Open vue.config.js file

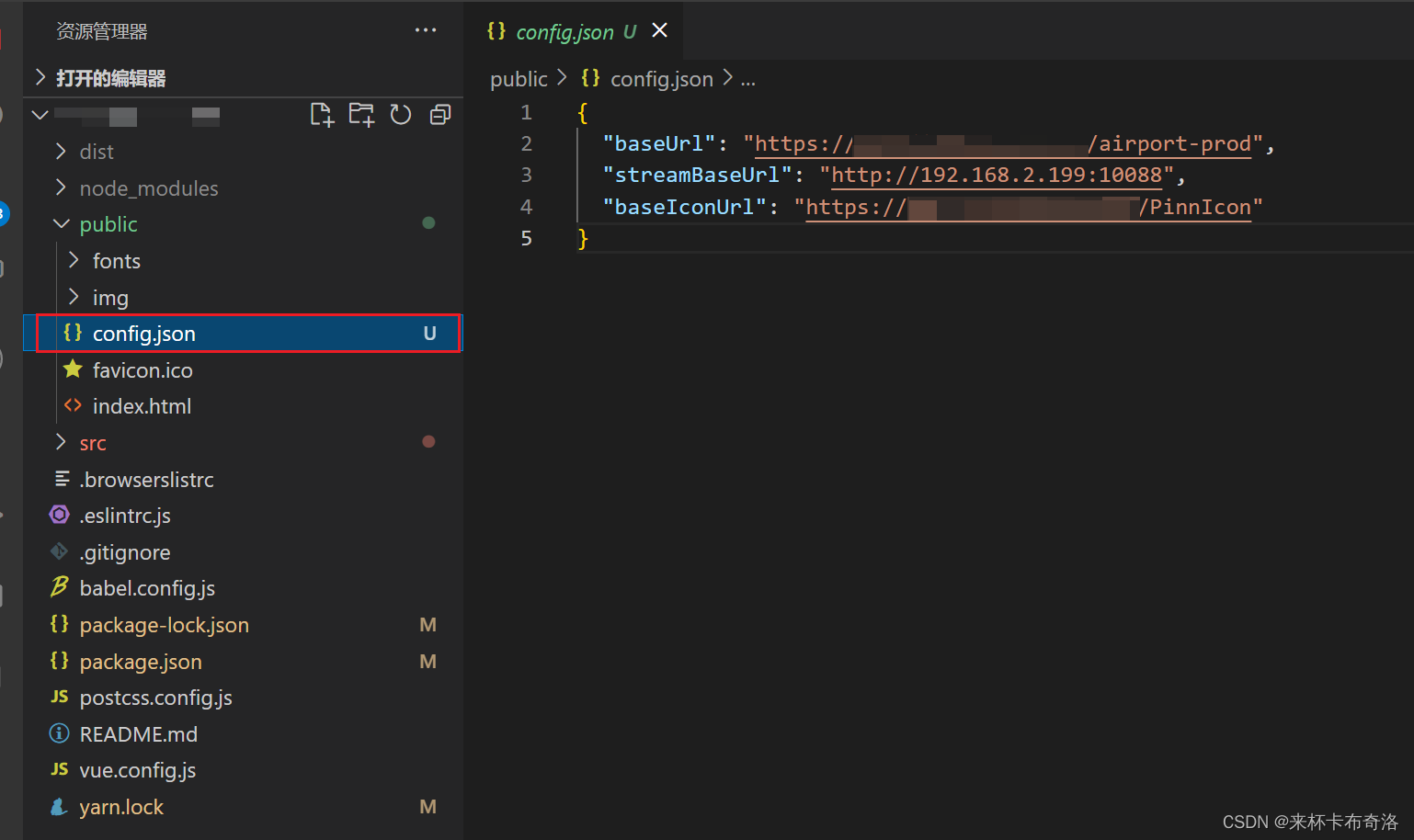[x=243, y=770]
